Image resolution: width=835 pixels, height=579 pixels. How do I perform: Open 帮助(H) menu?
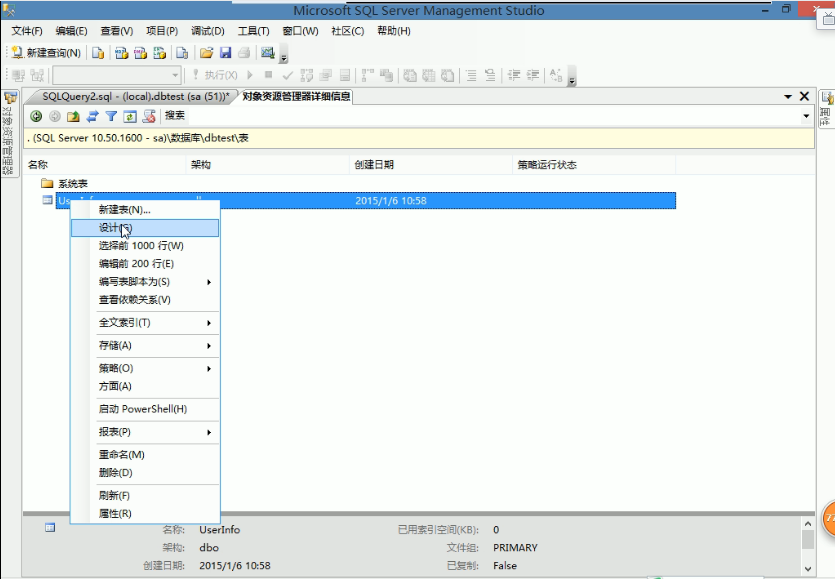tap(394, 31)
